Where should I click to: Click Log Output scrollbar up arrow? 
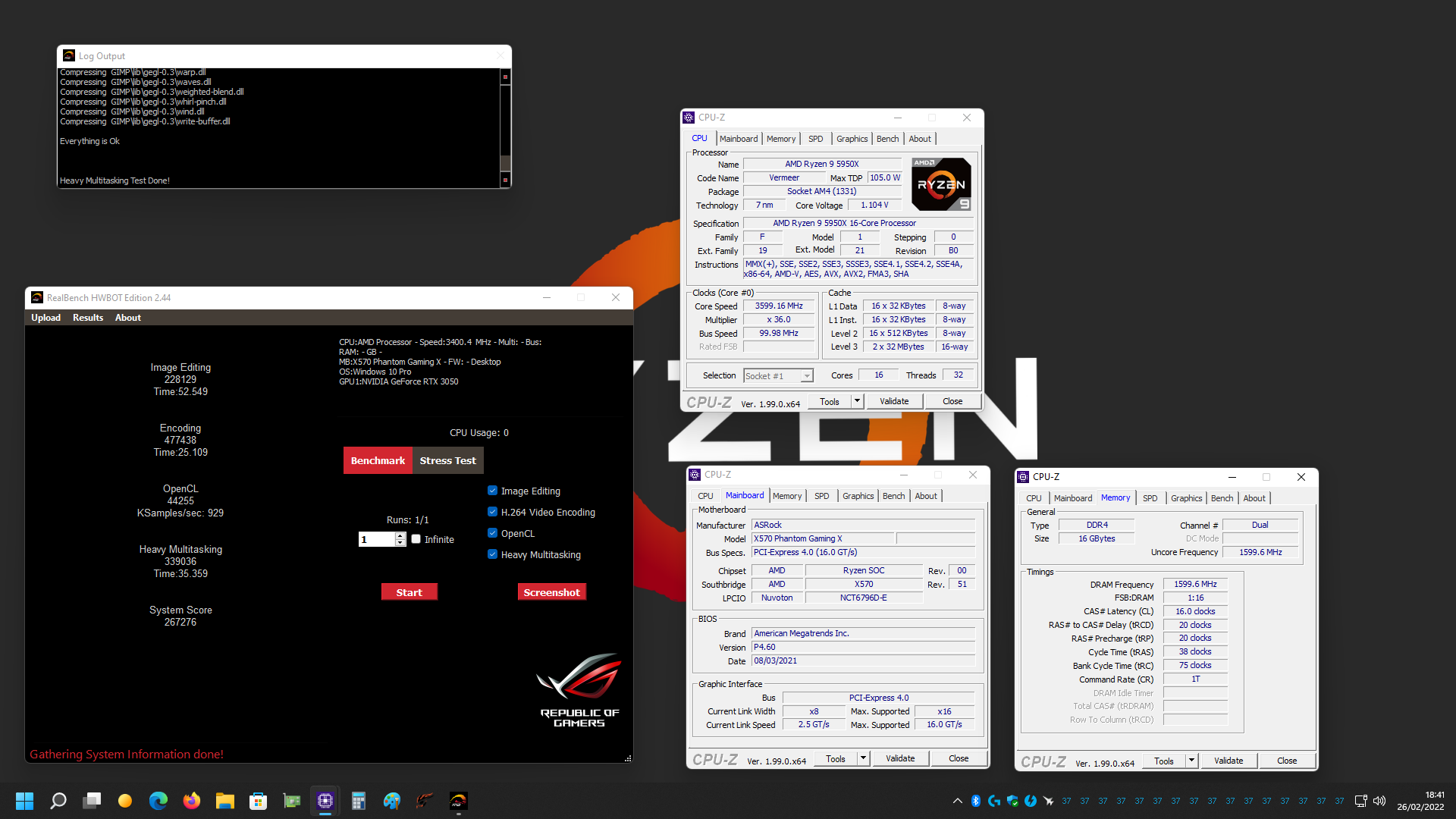(505, 77)
